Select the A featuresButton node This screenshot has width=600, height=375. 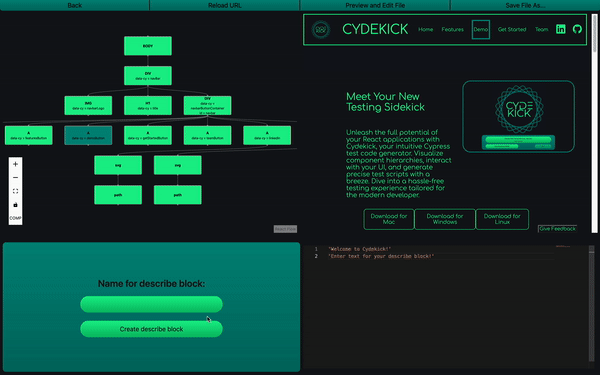click(29, 135)
